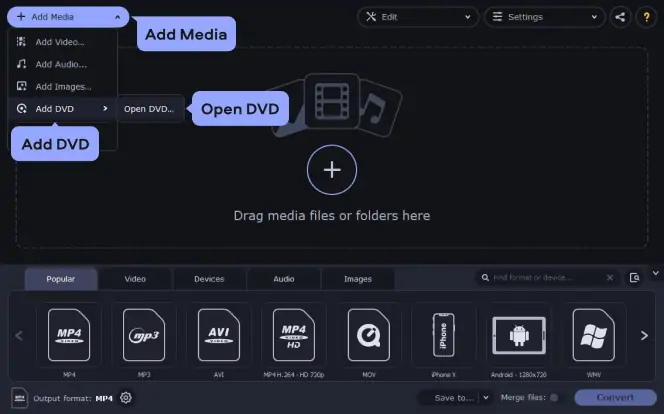Image resolution: width=664 pixels, height=414 pixels.
Task: Open output format settings gear
Action: tap(126, 398)
